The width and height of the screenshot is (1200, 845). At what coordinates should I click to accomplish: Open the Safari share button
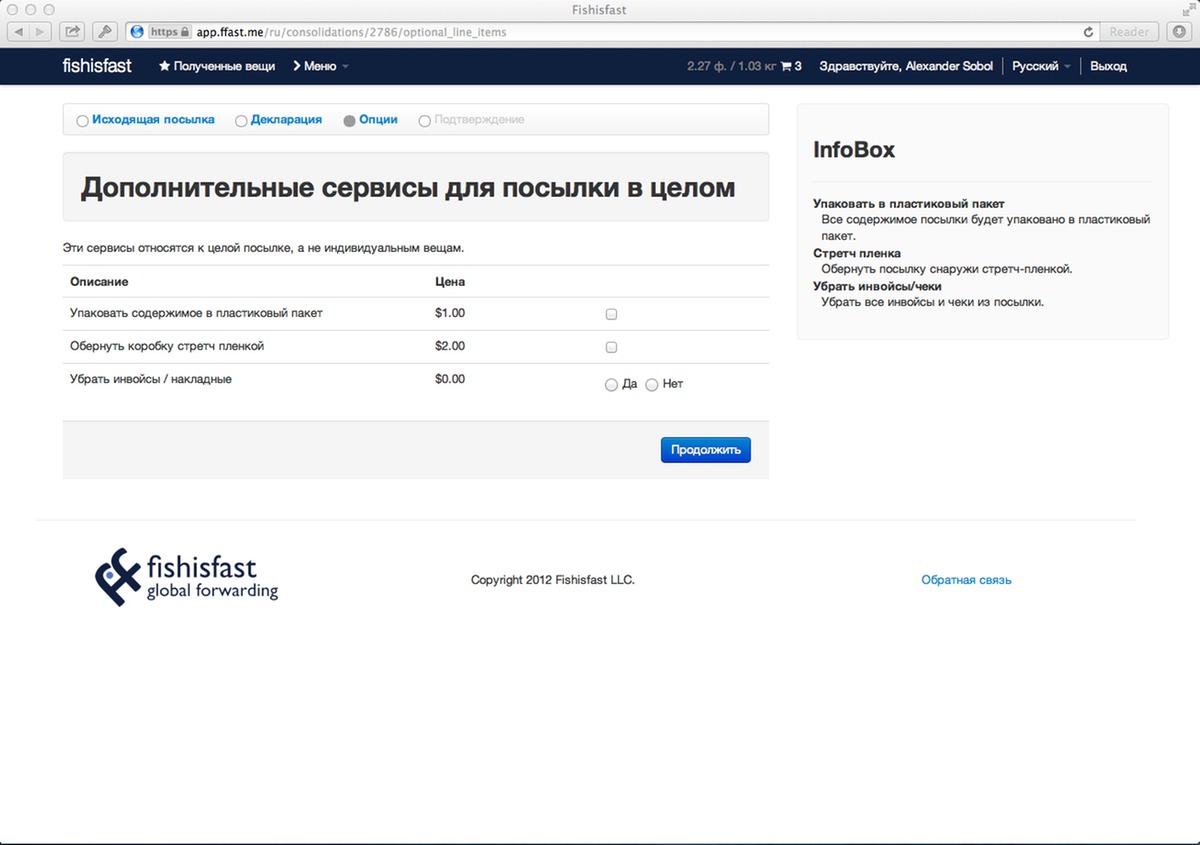[x=72, y=32]
